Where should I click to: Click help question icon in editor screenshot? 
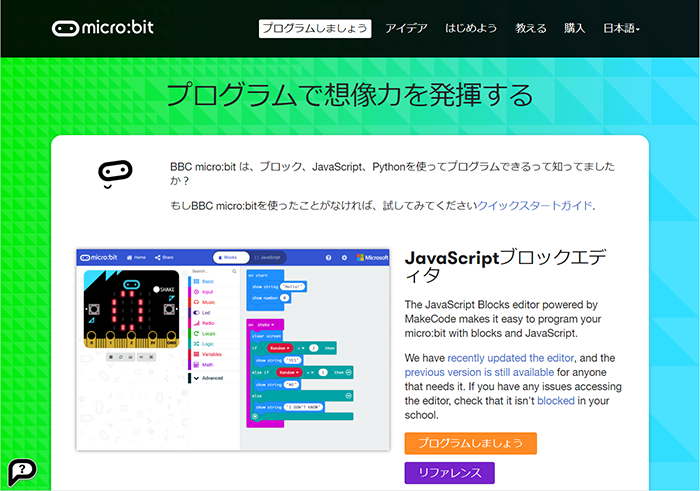[329, 258]
